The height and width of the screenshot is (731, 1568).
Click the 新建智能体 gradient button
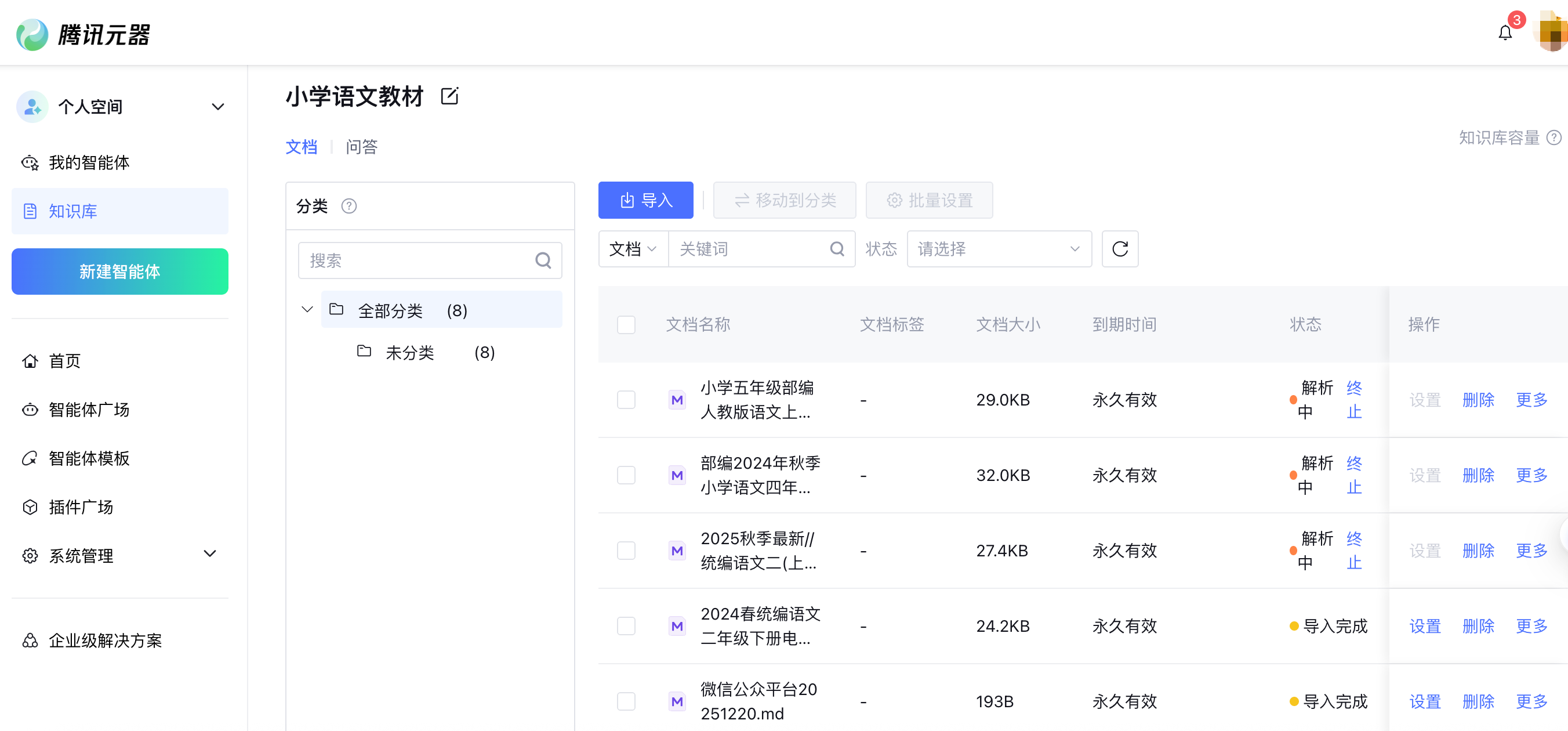point(120,272)
